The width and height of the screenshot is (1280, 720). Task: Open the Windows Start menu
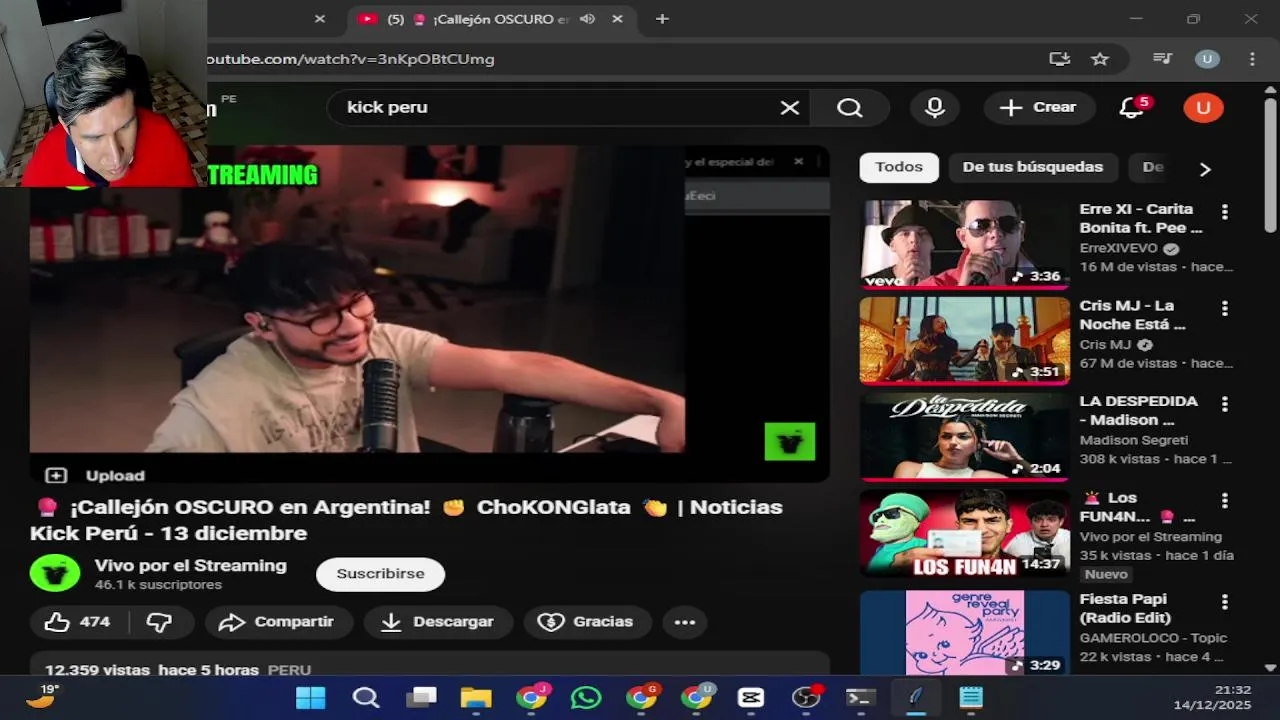(x=310, y=697)
